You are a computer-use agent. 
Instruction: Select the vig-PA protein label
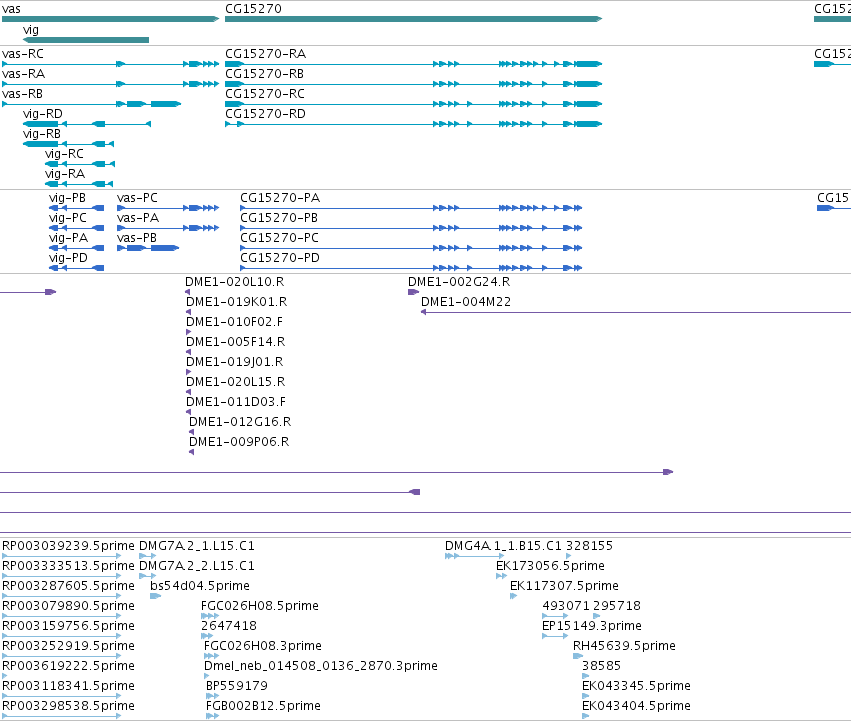(68, 238)
